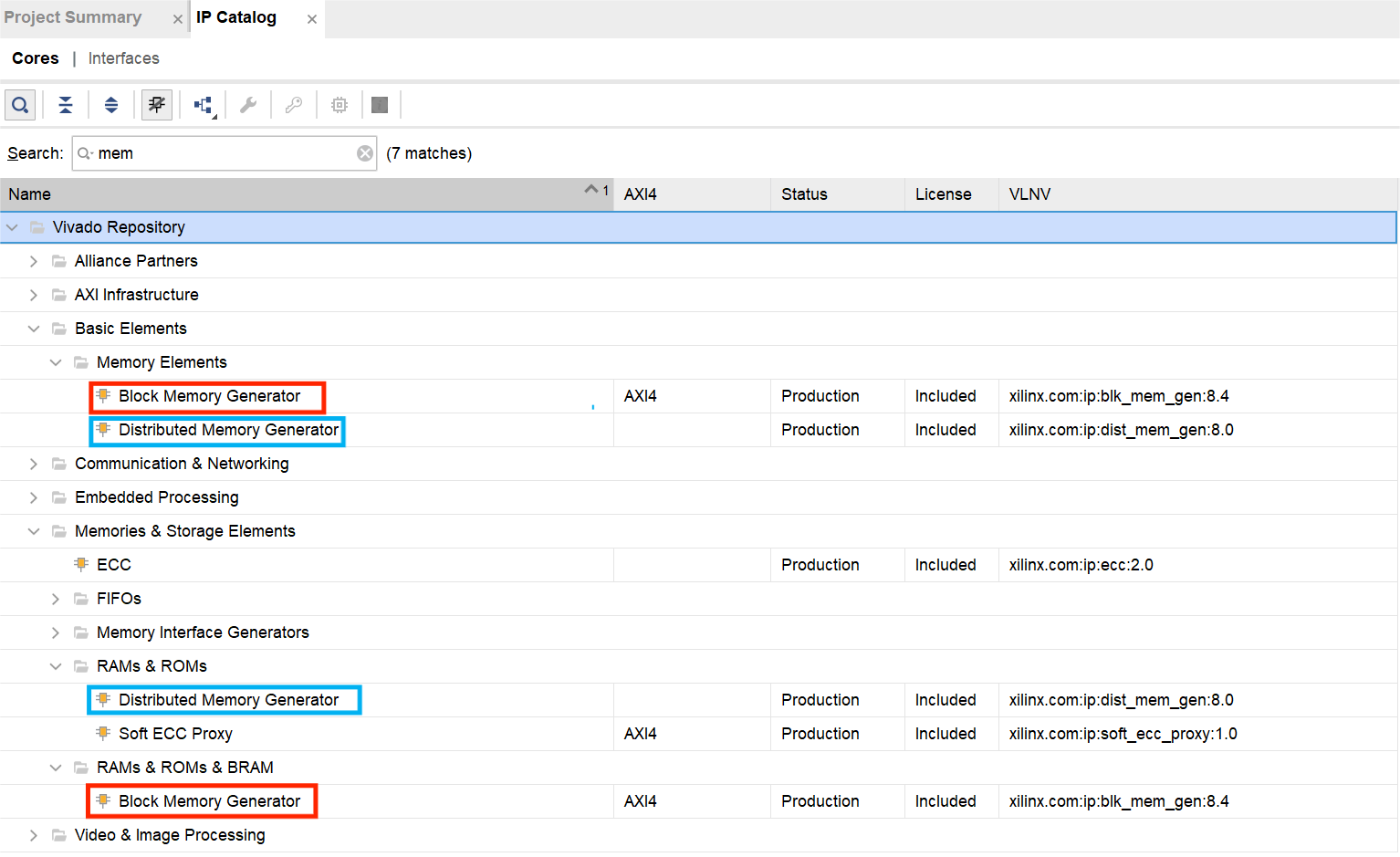This screenshot has width=1400, height=857.
Task: Click the chip Compatible Families icon
Action: point(340,105)
